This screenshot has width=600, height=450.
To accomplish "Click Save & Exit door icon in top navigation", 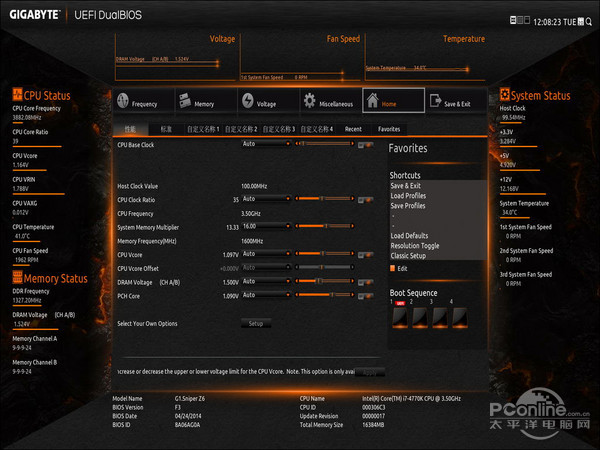I will click(x=435, y=101).
